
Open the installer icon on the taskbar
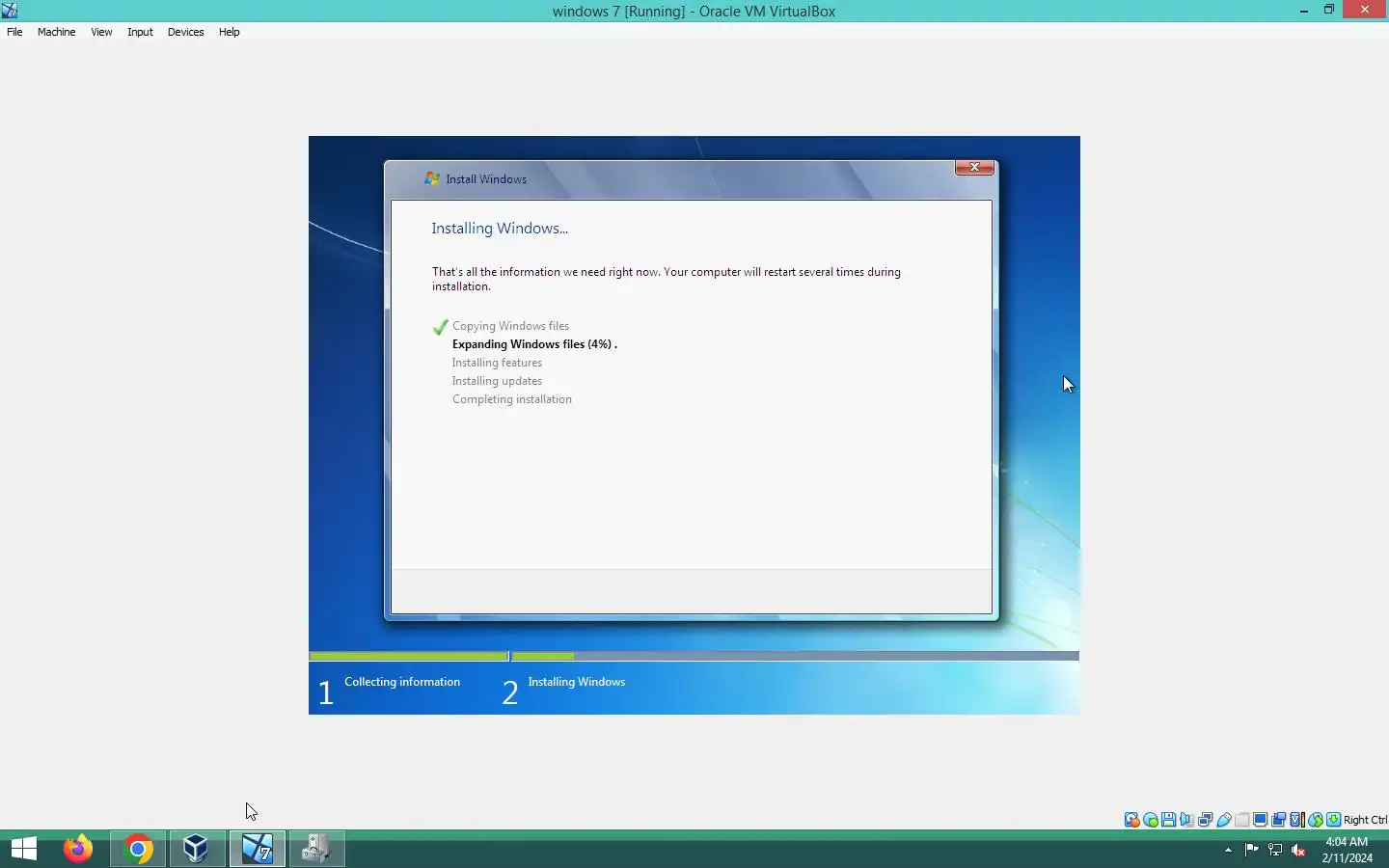316,849
